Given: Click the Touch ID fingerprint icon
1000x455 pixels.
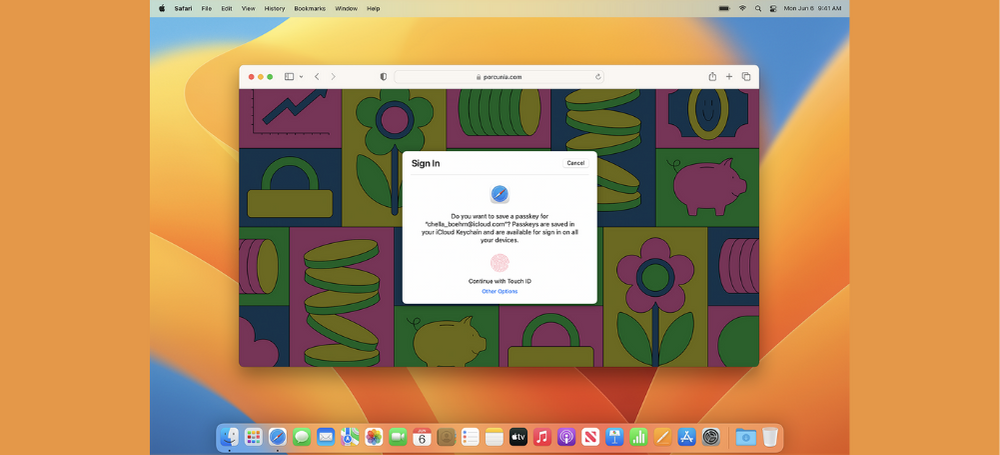Looking at the screenshot, I should (499, 263).
